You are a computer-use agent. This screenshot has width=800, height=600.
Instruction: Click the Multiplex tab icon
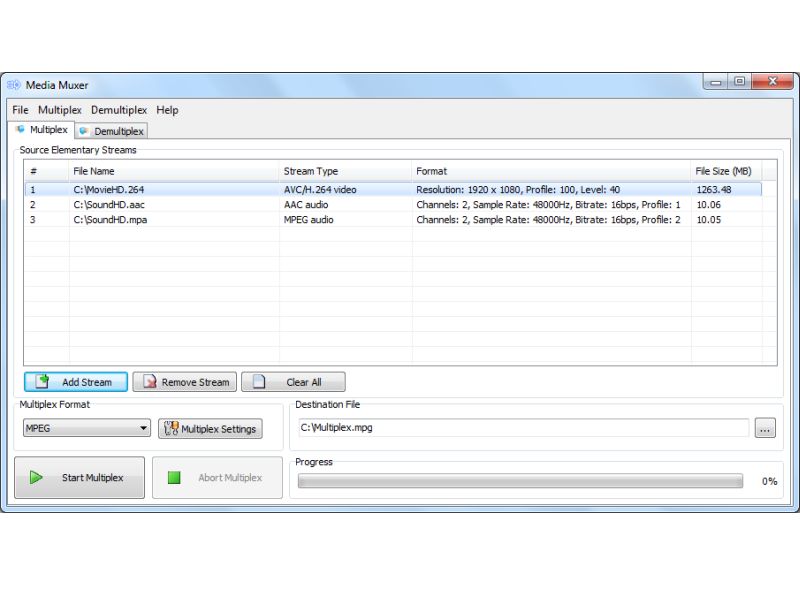pyautogui.click(x=20, y=129)
